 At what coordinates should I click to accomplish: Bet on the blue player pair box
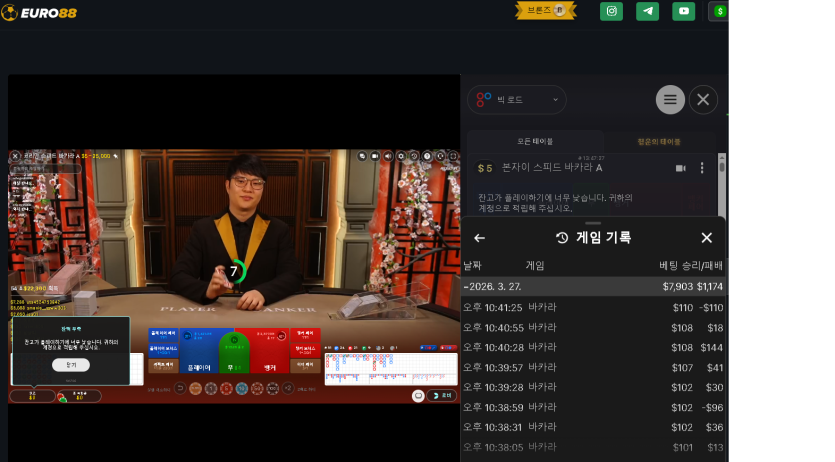coord(163,335)
